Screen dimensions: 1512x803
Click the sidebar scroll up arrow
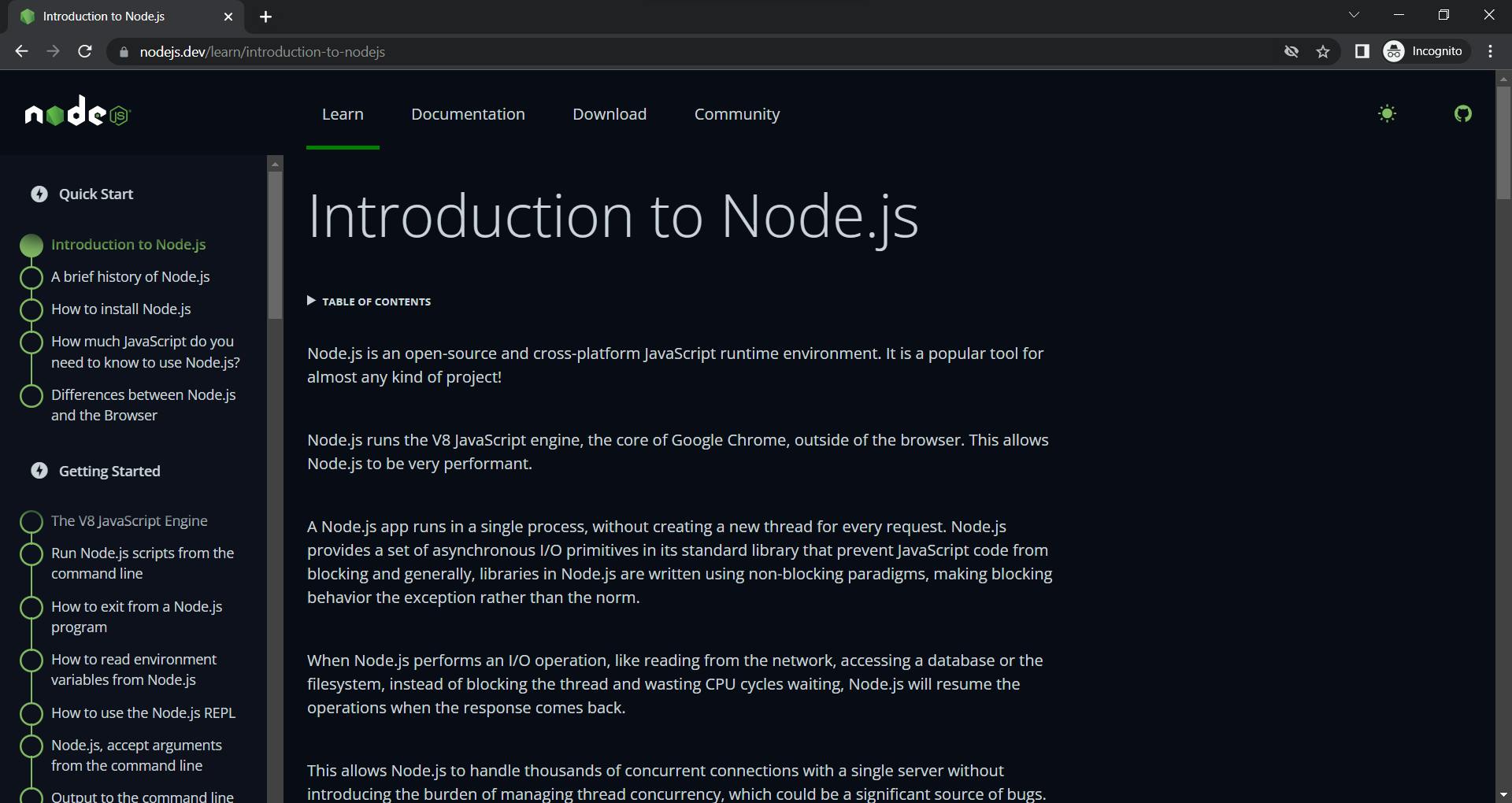coord(275,164)
